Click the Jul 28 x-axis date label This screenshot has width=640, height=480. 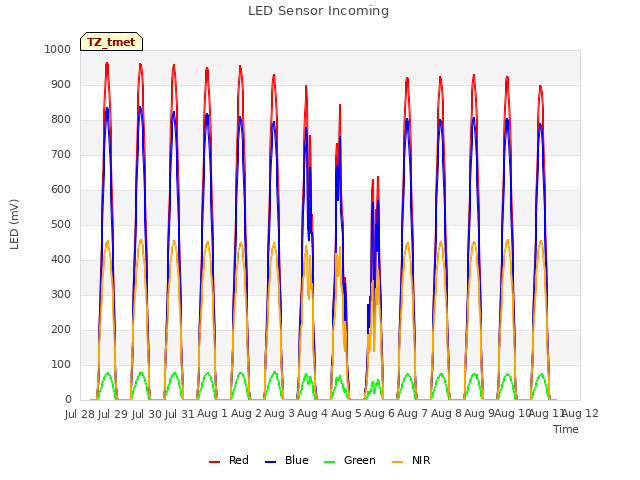80,414
